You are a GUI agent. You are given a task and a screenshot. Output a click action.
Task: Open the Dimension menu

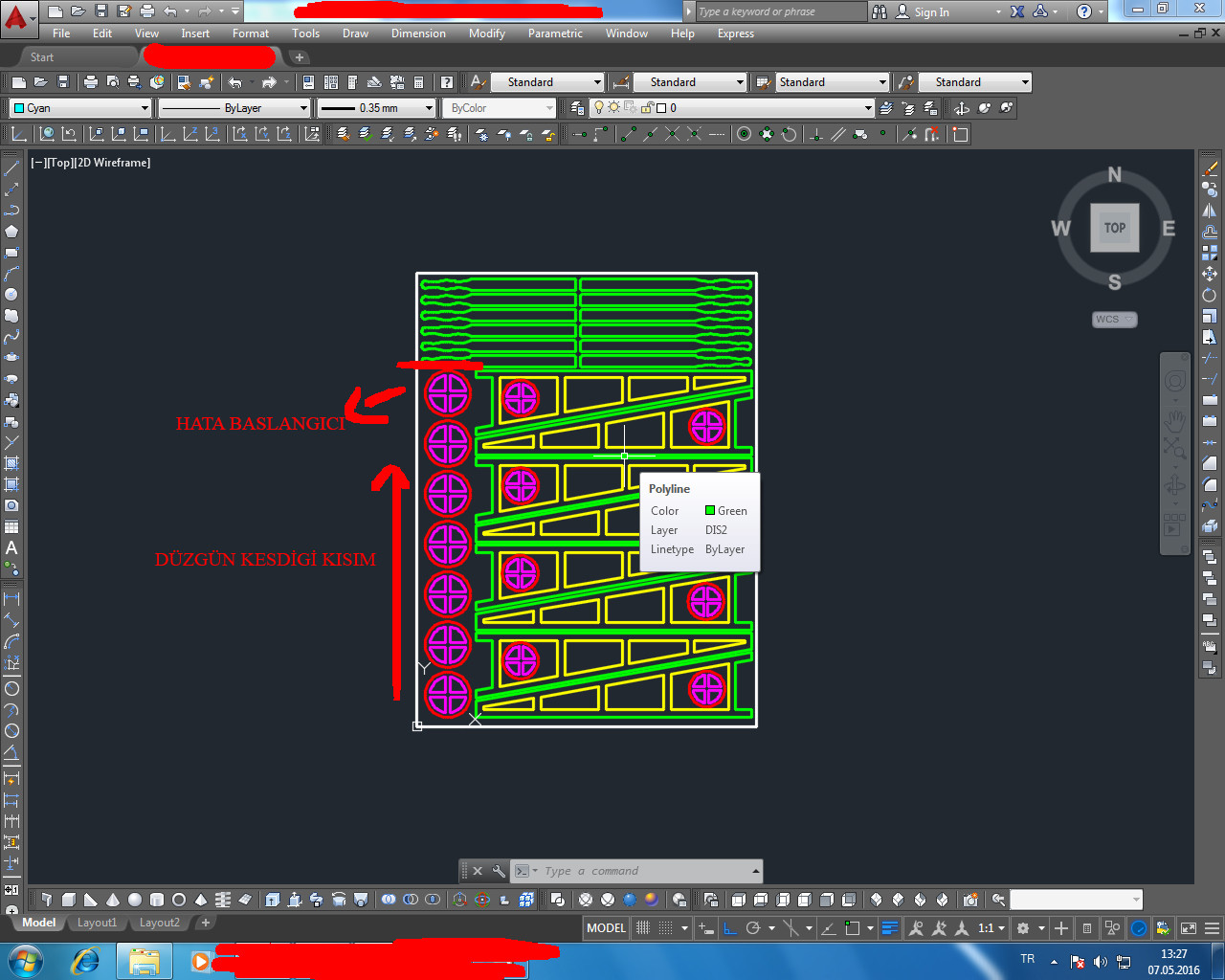click(x=418, y=33)
